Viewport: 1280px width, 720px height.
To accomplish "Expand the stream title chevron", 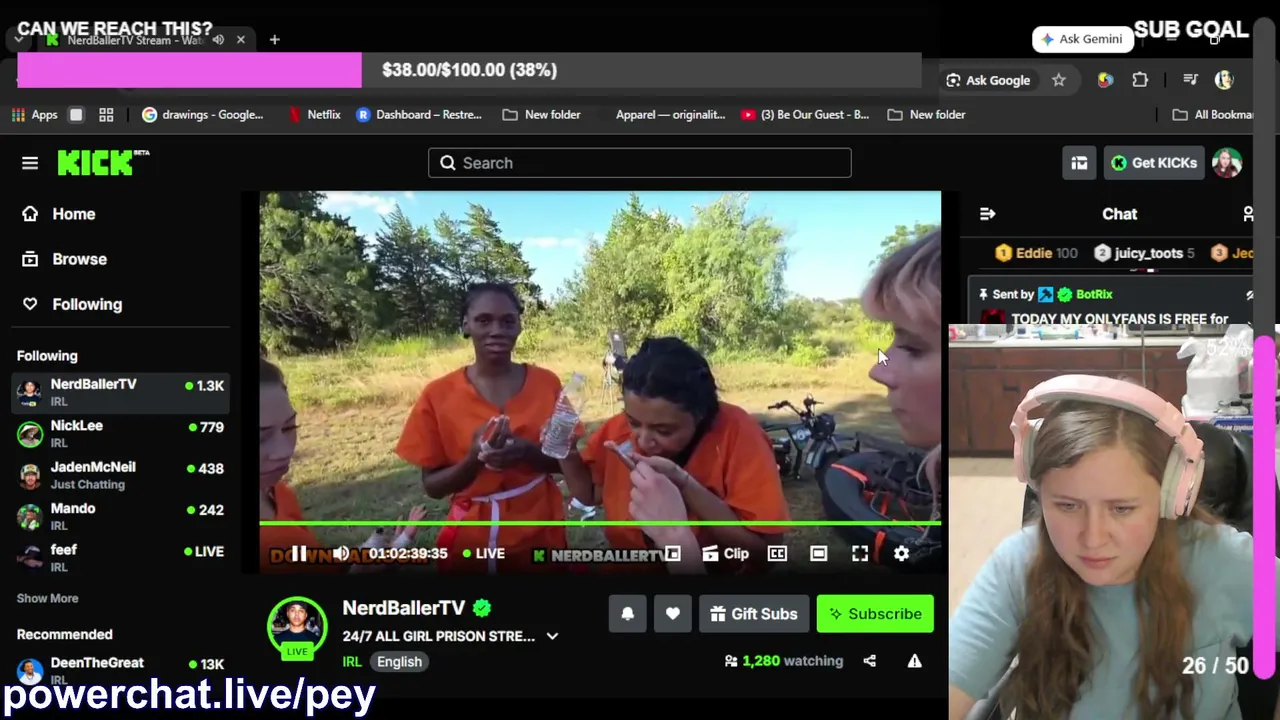I will 552,636.
